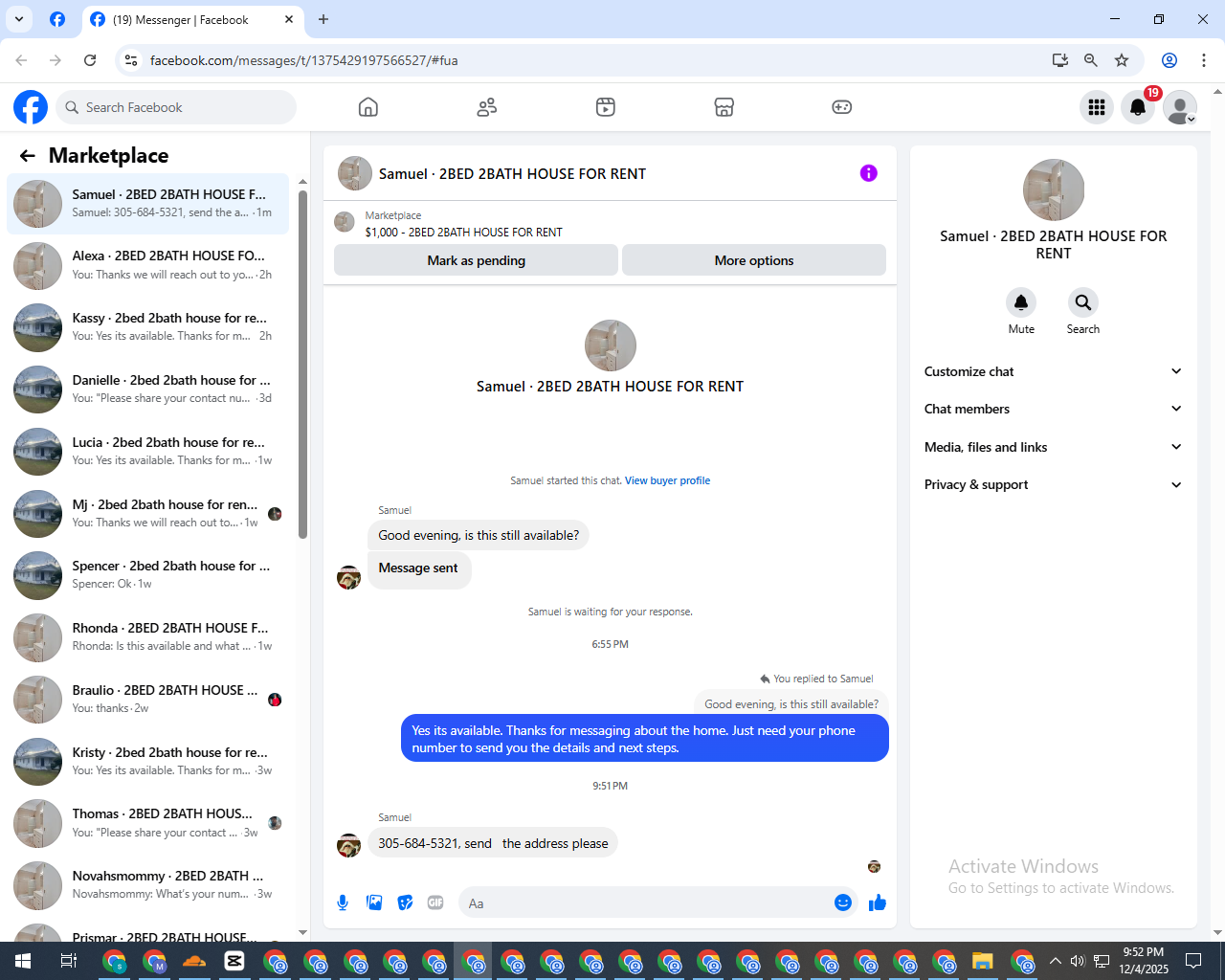The image size is (1225, 980).
Task: Open the Gaming controller icon
Action: tap(842, 107)
